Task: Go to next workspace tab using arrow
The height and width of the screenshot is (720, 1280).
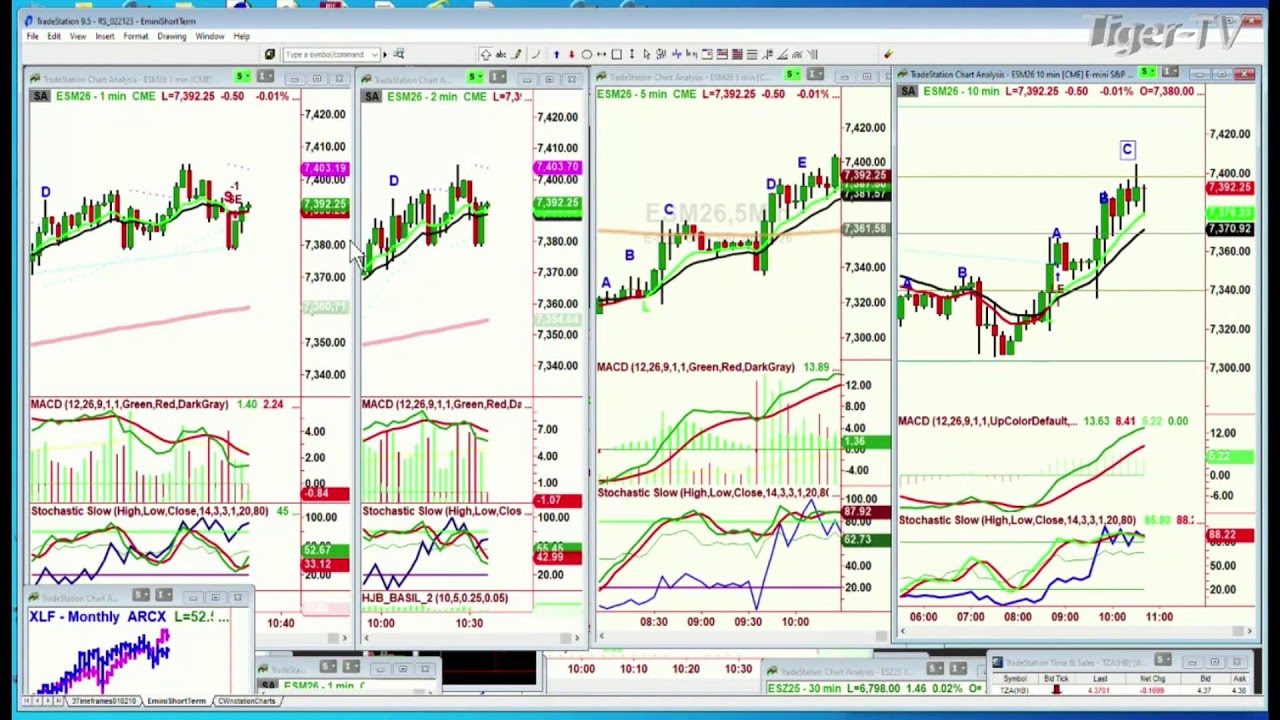Action: [46, 701]
